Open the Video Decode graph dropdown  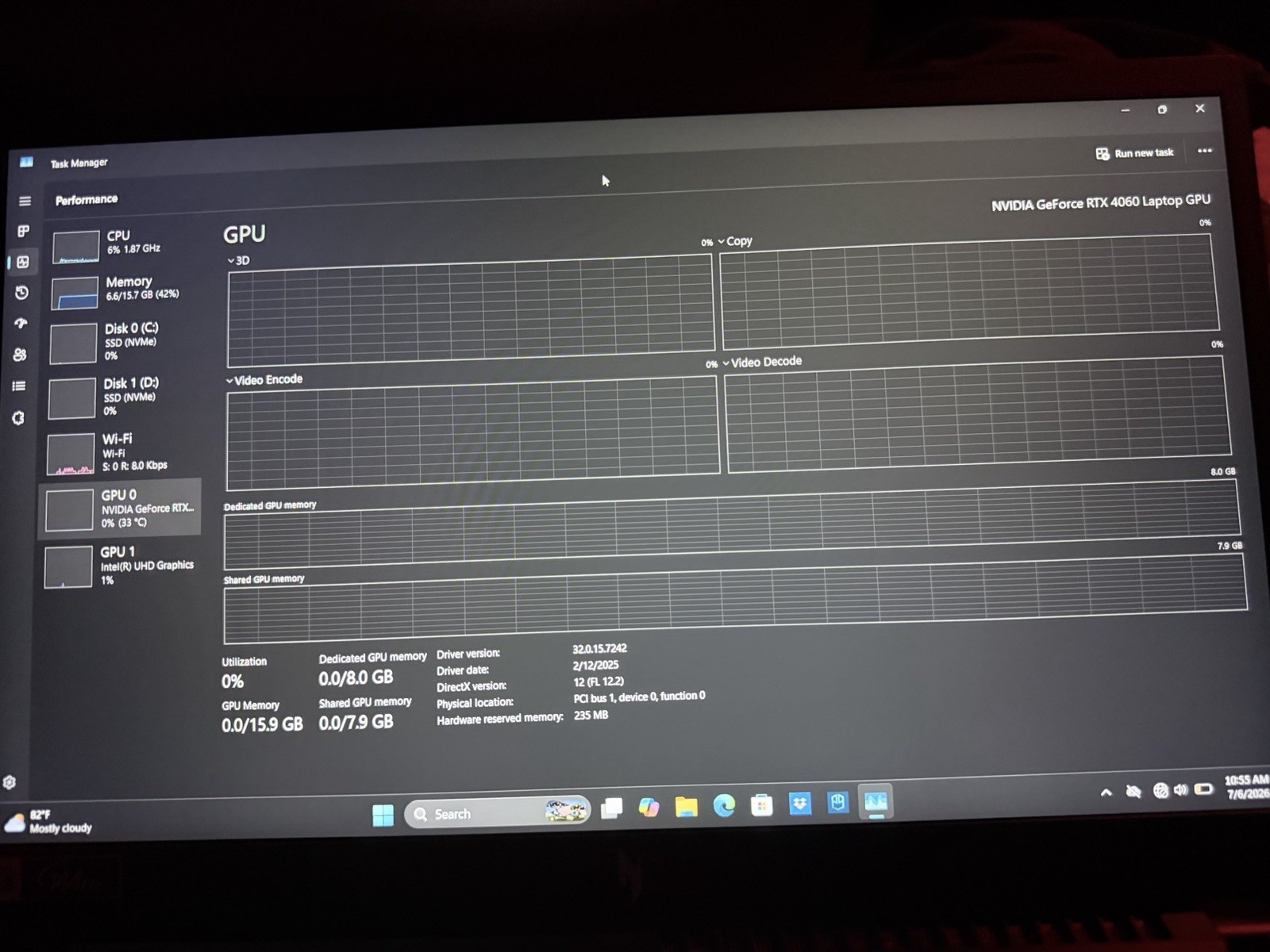tap(762, 362)
